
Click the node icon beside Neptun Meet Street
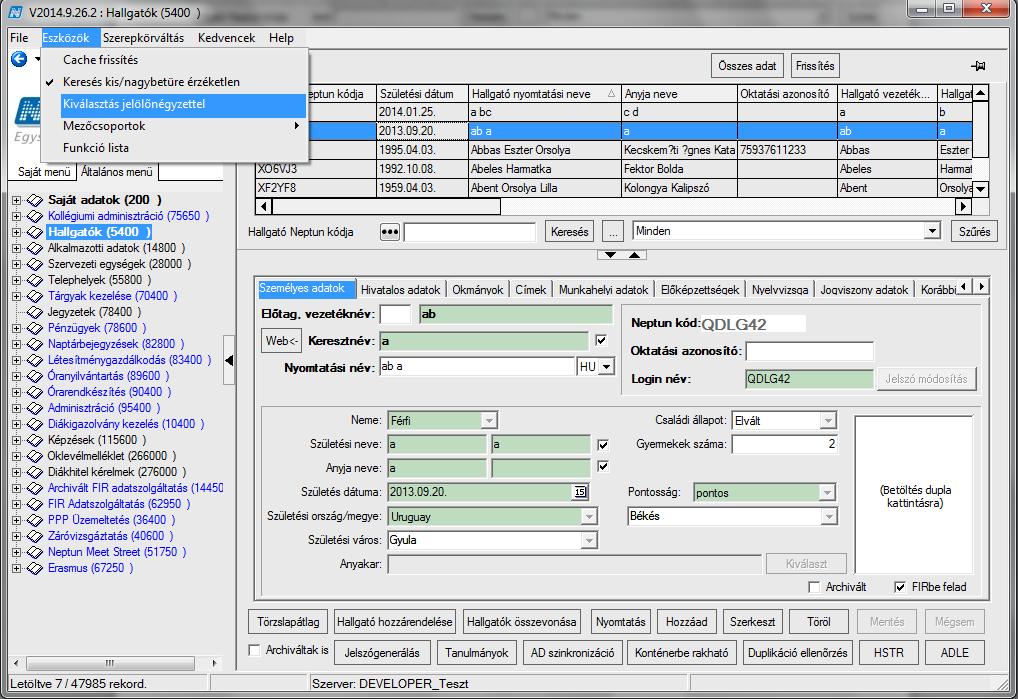pyautogui.click(x=35, y=552)
